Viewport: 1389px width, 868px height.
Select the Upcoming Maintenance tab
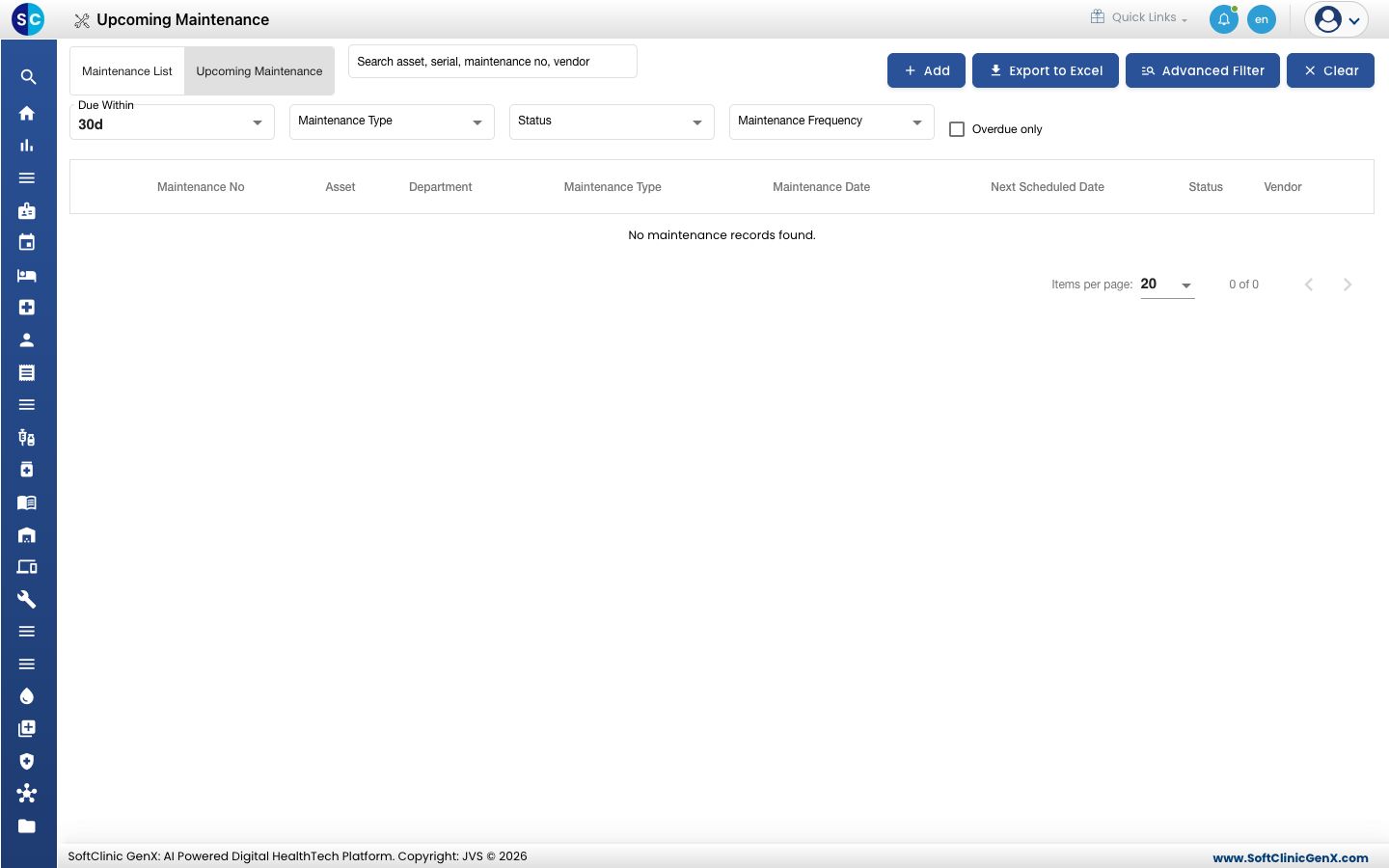click(259, 71)
